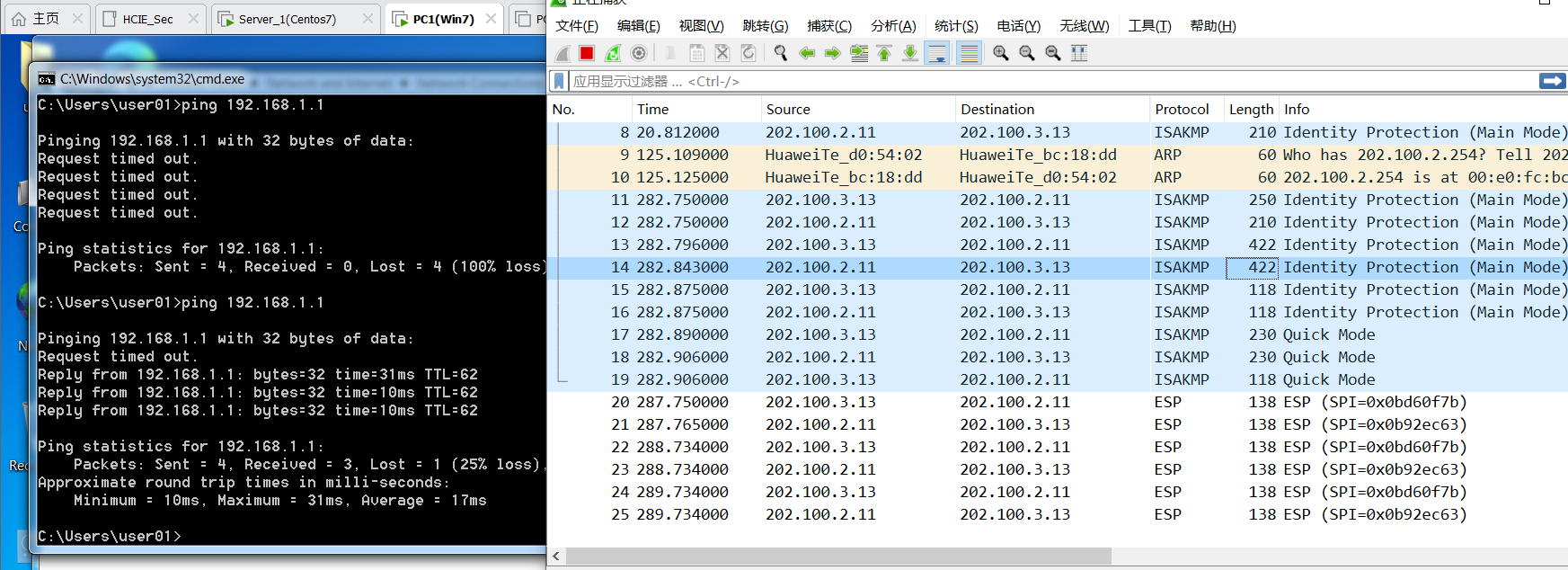Image resolution: width=1568 pixels, height=570 pixels.
Task: Select ISAKMP packet 11 with length 250
Action: pos(1058,200)
